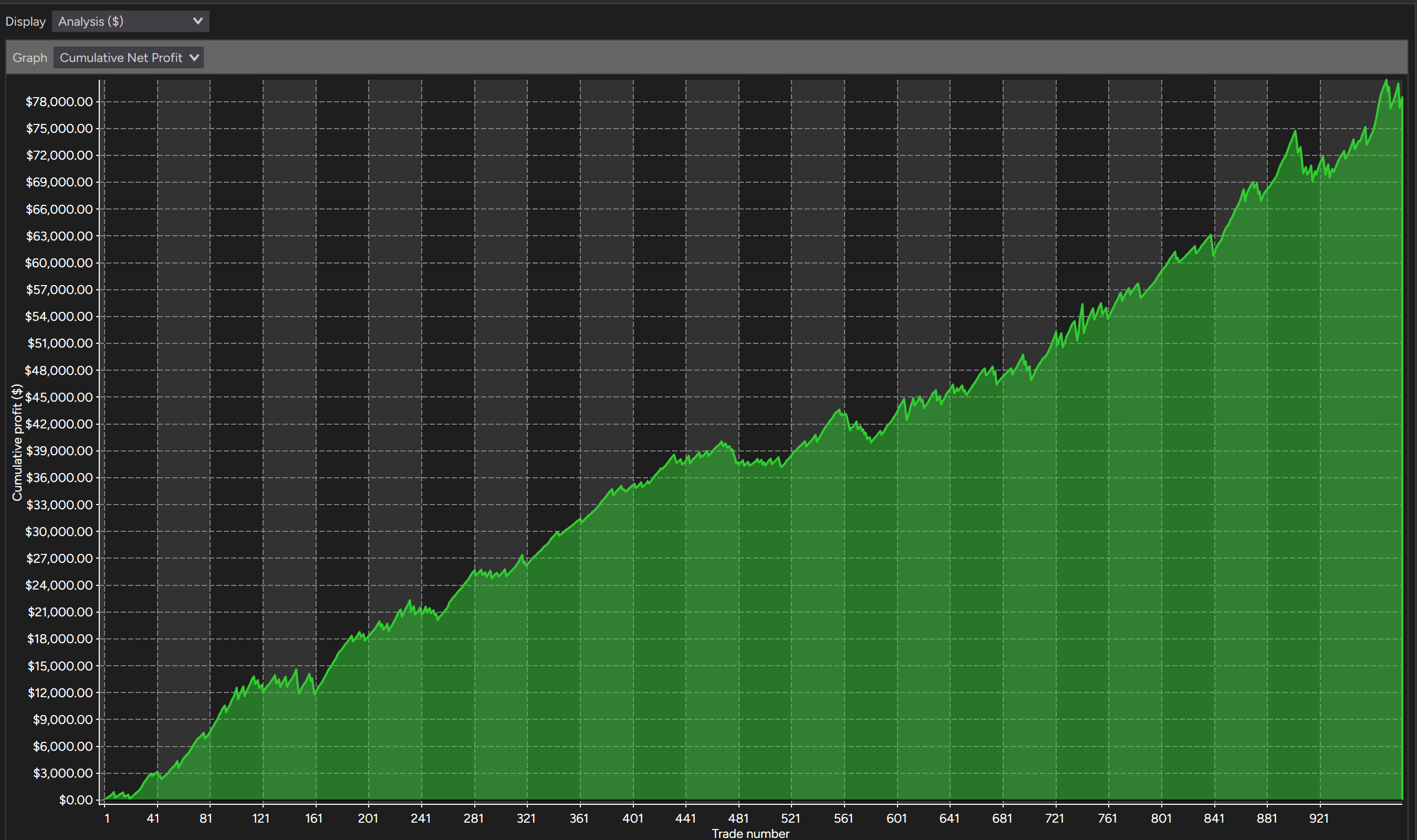Click the $30,000.00 axis label

59,531
